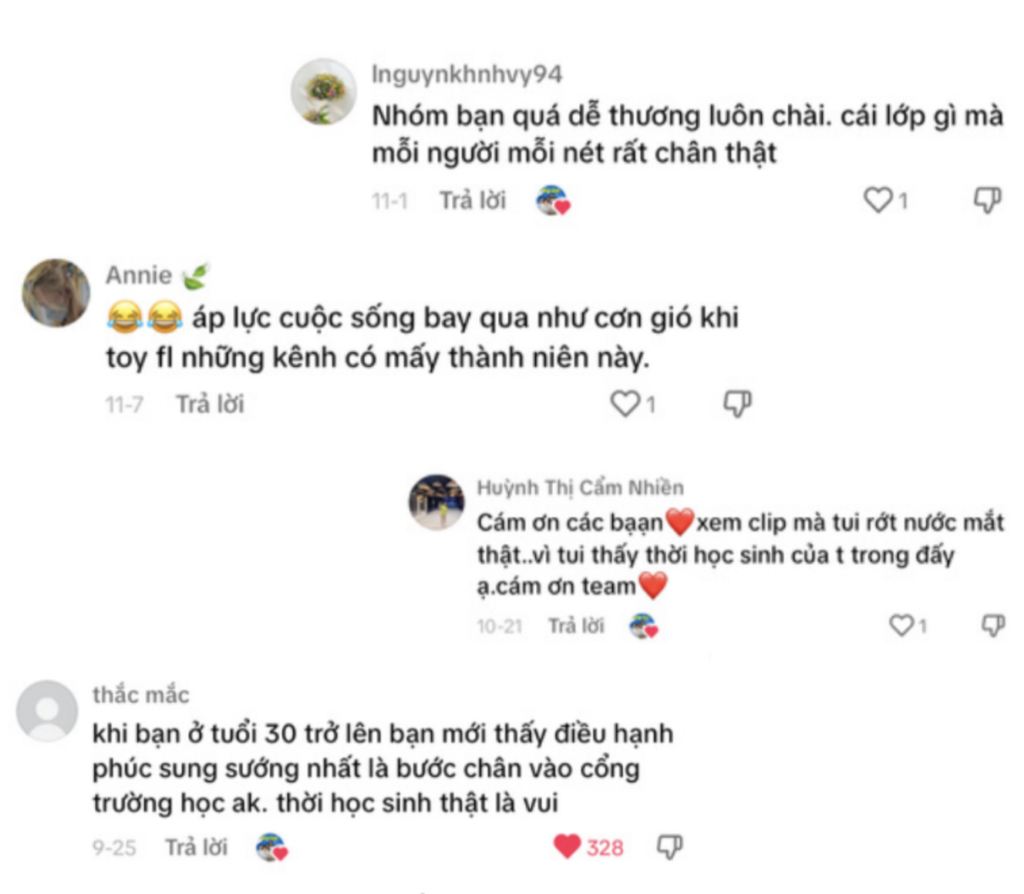This screenshot has width=1024, height=894.
Task: Open Huỳnh Thị Cẩm Nhiên's avatar
Action: click(436, 502)
